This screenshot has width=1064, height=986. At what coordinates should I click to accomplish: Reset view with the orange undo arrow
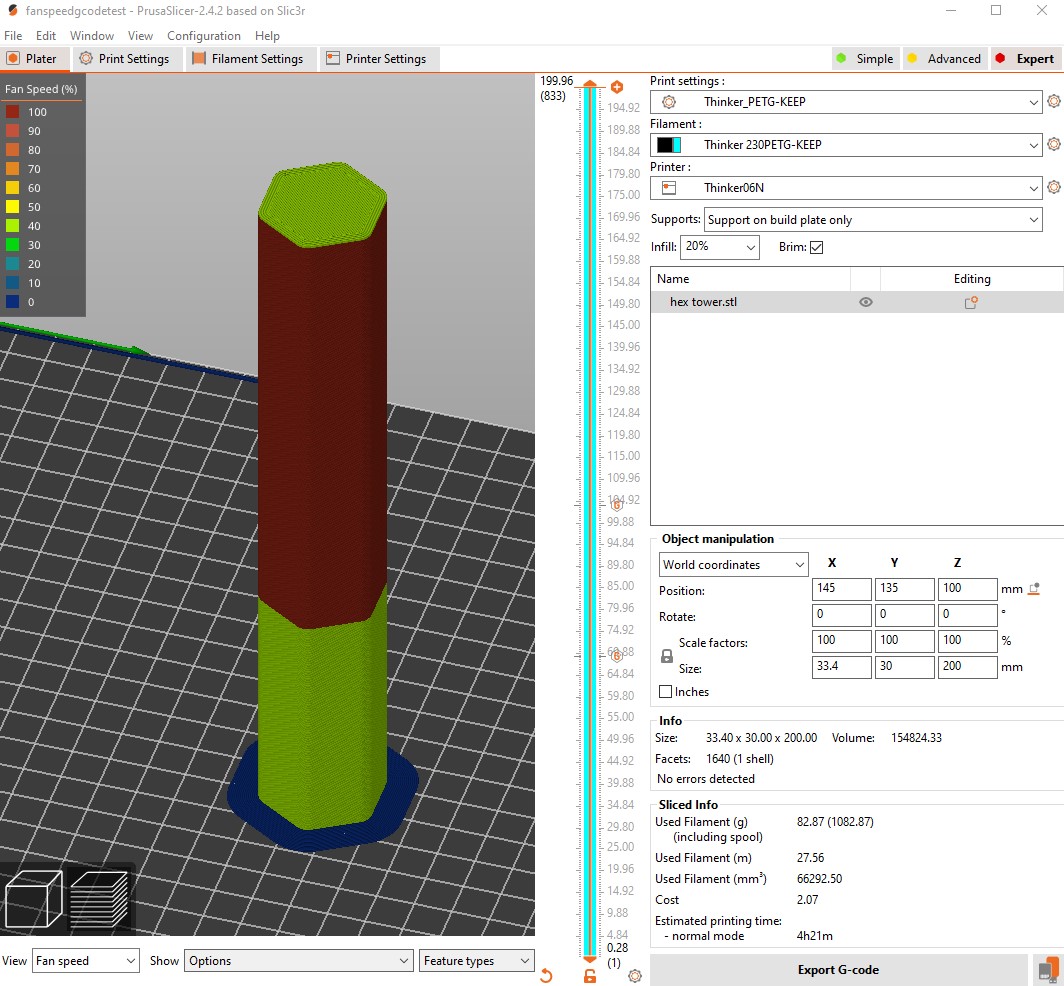pos(546,975)
